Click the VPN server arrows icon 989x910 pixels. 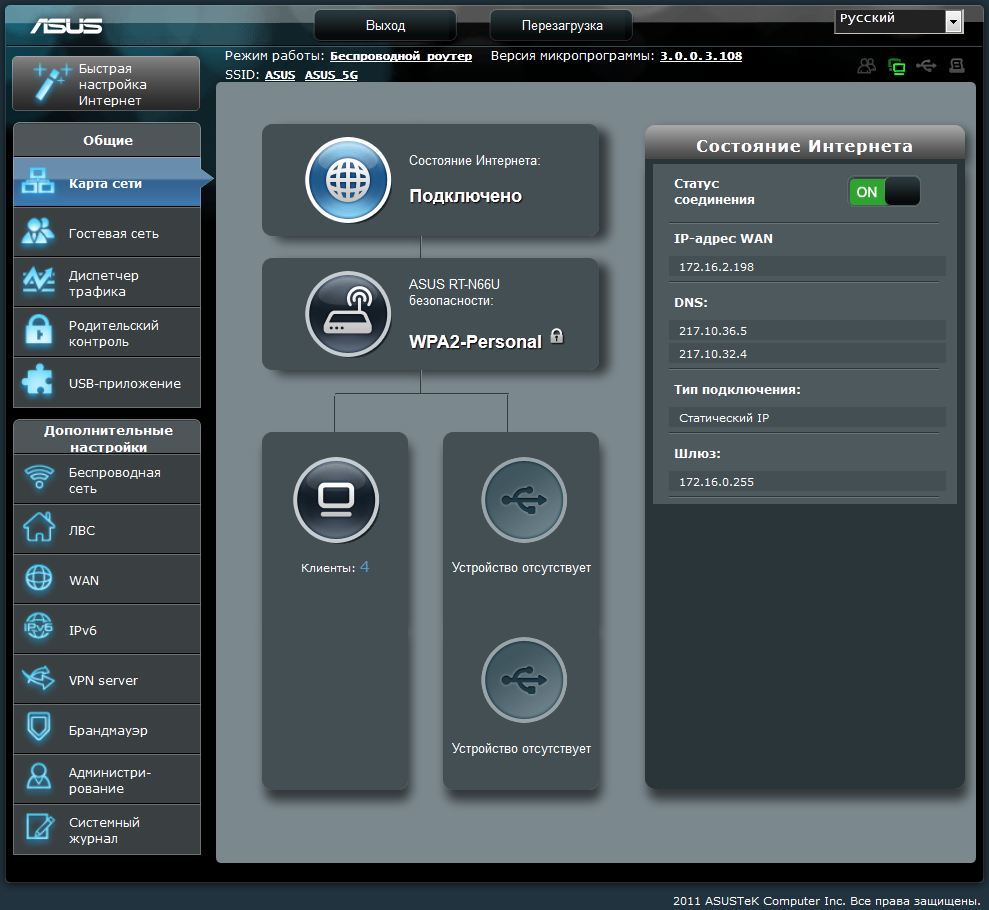coord(38,678)
